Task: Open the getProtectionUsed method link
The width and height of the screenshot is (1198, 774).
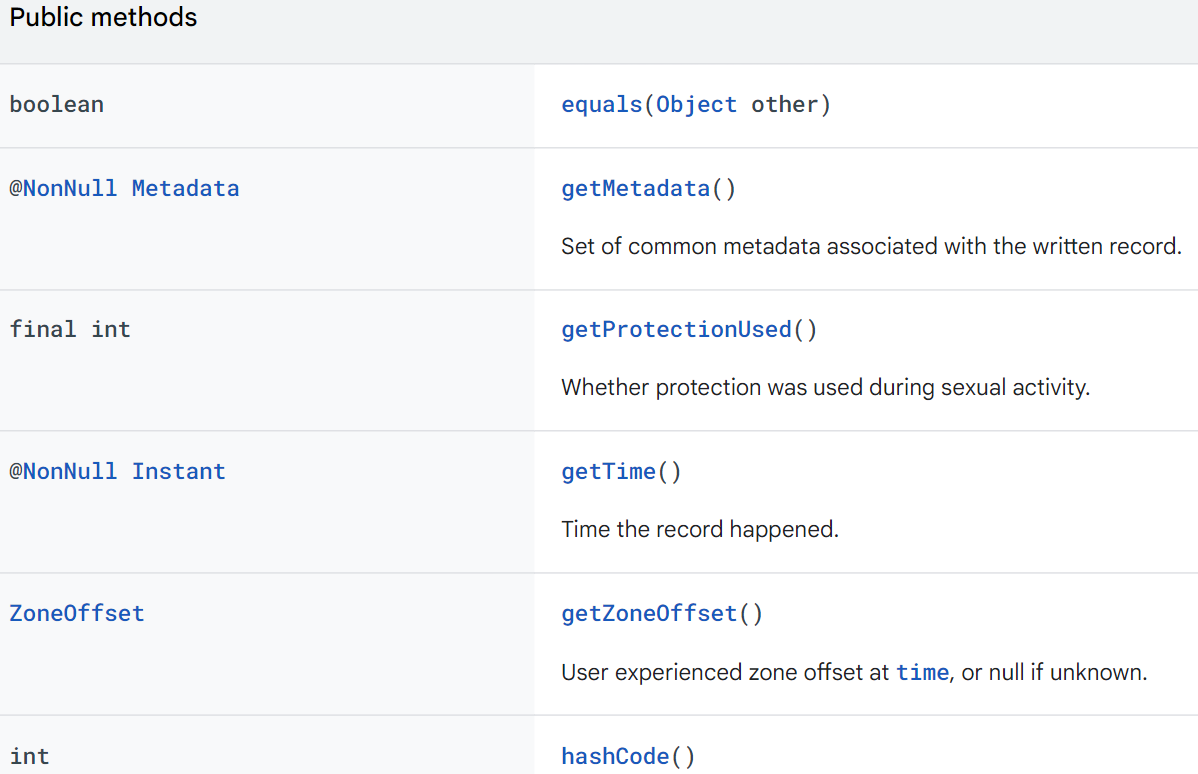Action: (x=676, y=329)
